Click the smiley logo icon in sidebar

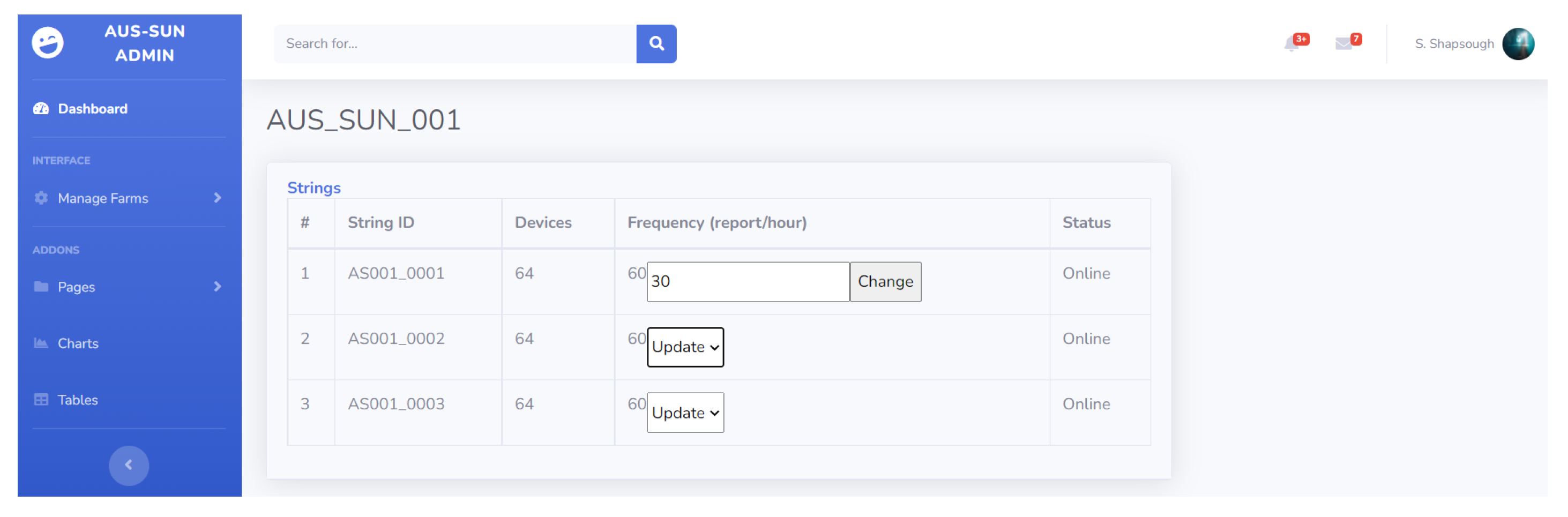pyautogui.click(x=48, y=42)
